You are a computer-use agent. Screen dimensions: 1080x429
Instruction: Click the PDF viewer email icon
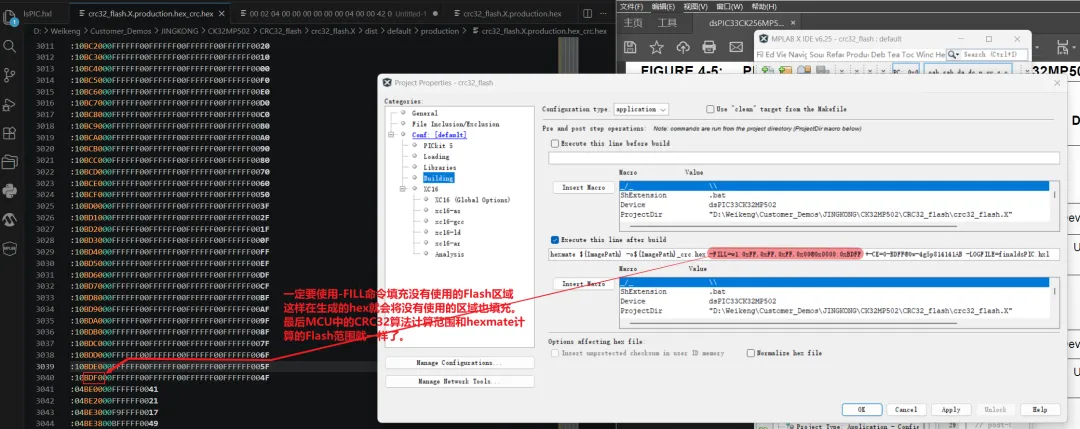[x=736, y=47]
